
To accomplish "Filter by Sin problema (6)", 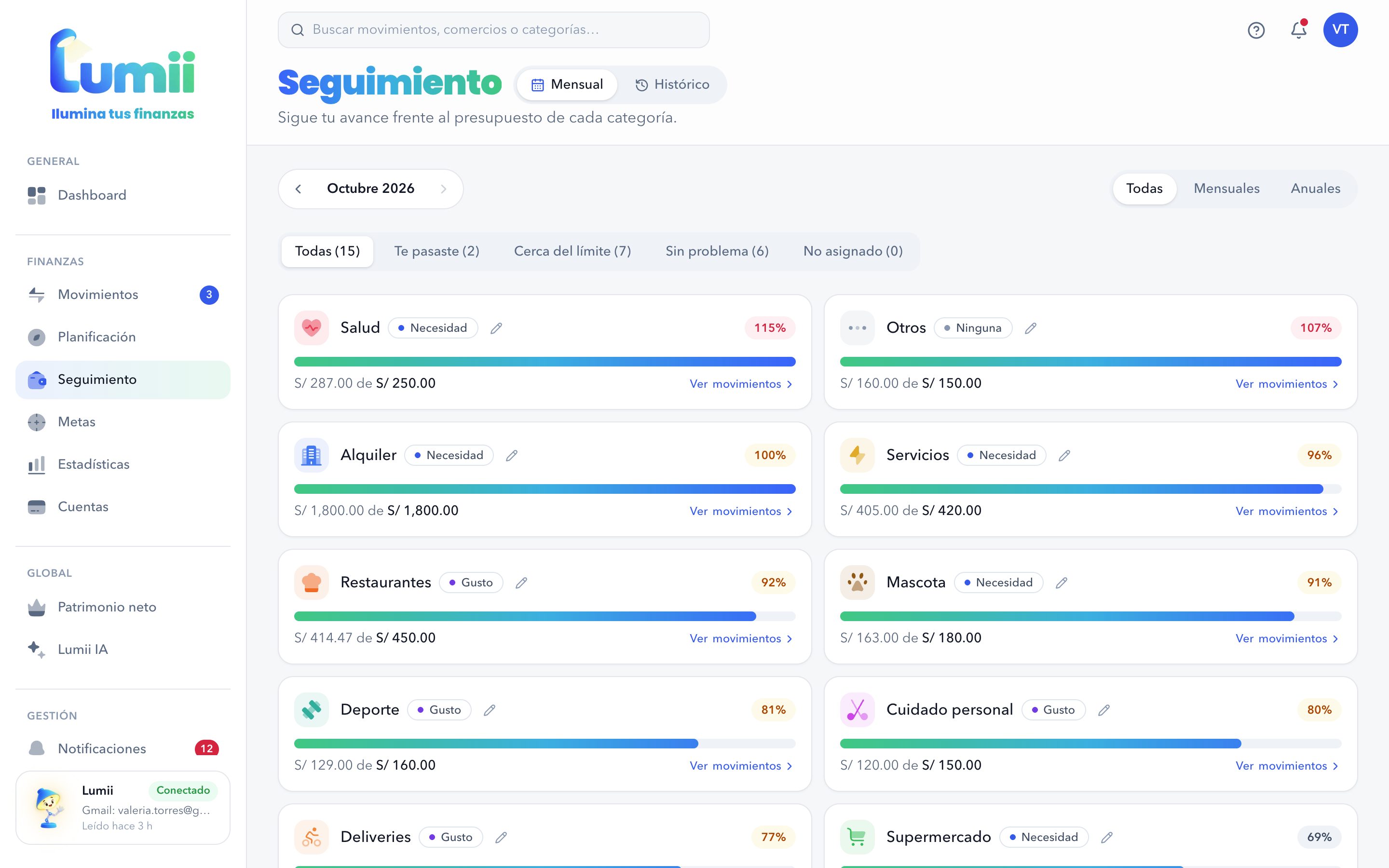I will 717,251.
